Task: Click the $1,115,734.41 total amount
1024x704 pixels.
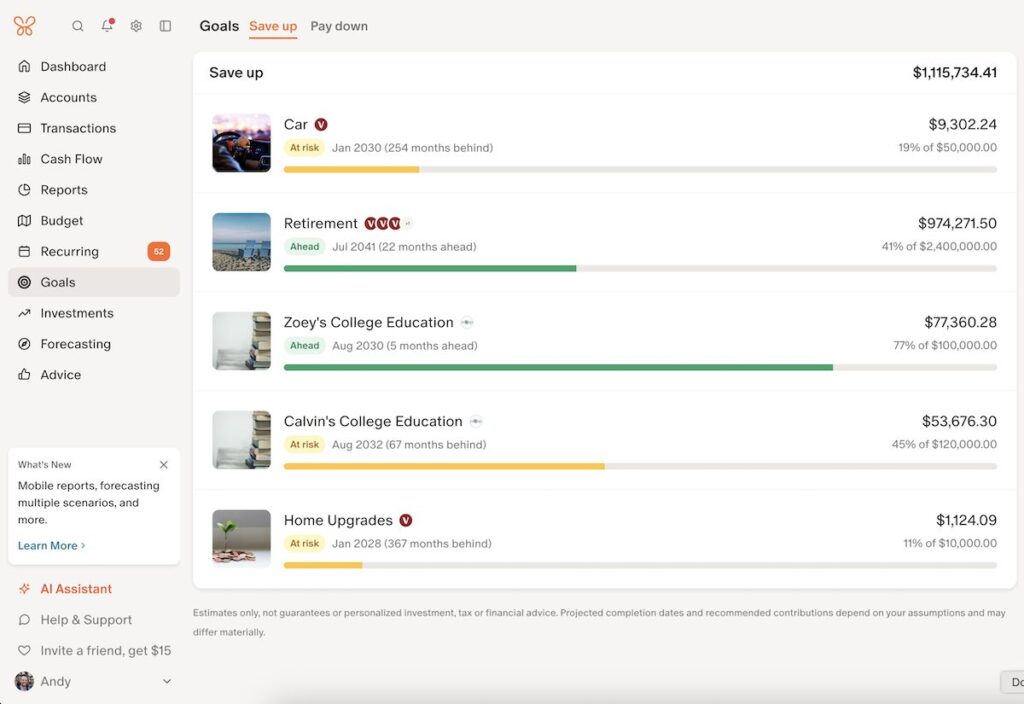Action: click(955, 72)
